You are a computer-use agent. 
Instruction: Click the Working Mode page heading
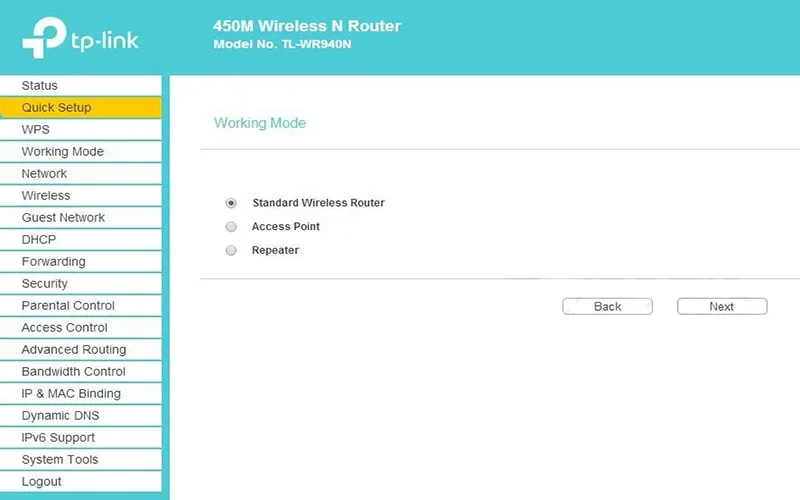(260, 123)
